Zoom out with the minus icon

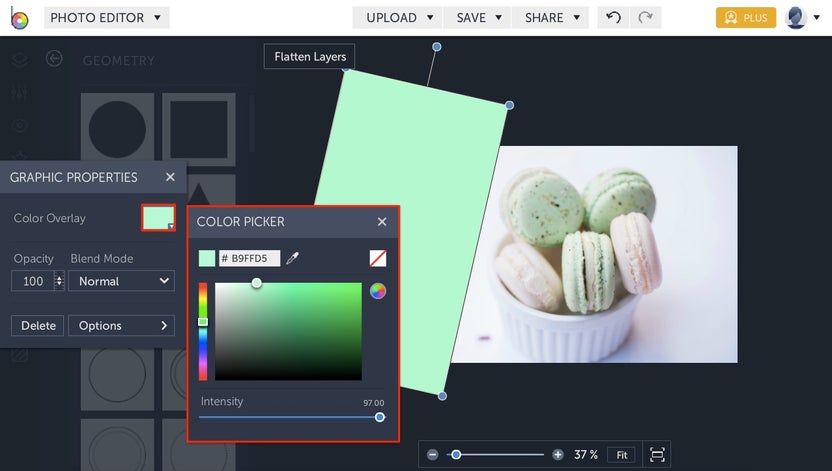click(x=432, y=455)
